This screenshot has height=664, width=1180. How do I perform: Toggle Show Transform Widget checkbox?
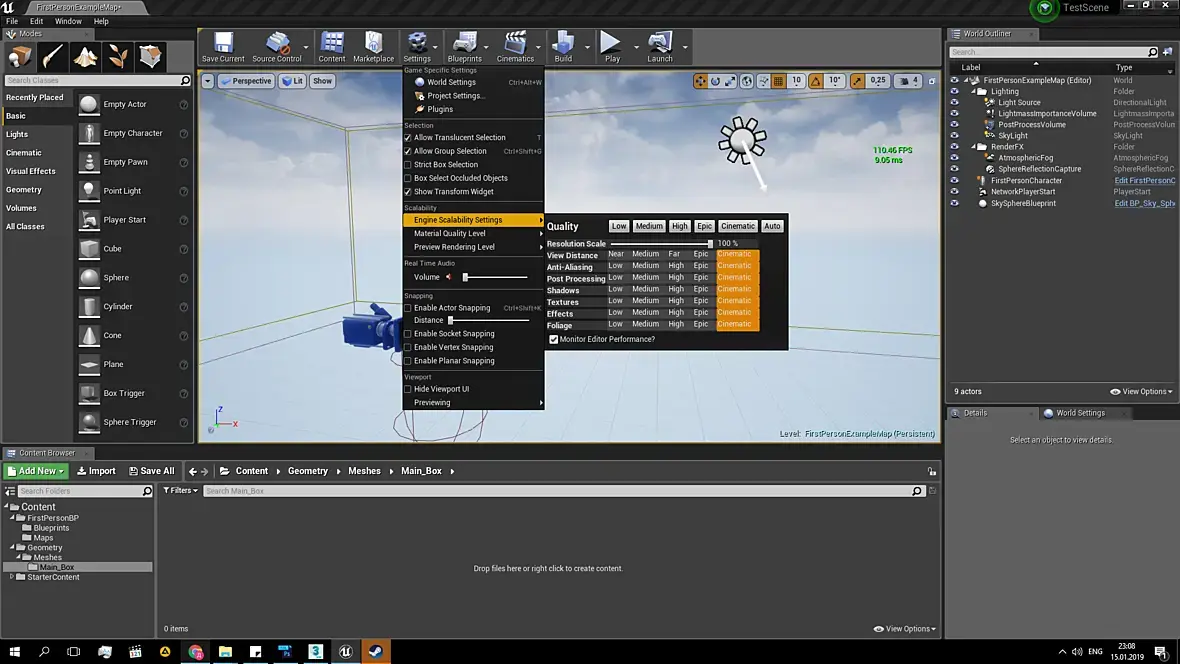[x=408, y=192]
